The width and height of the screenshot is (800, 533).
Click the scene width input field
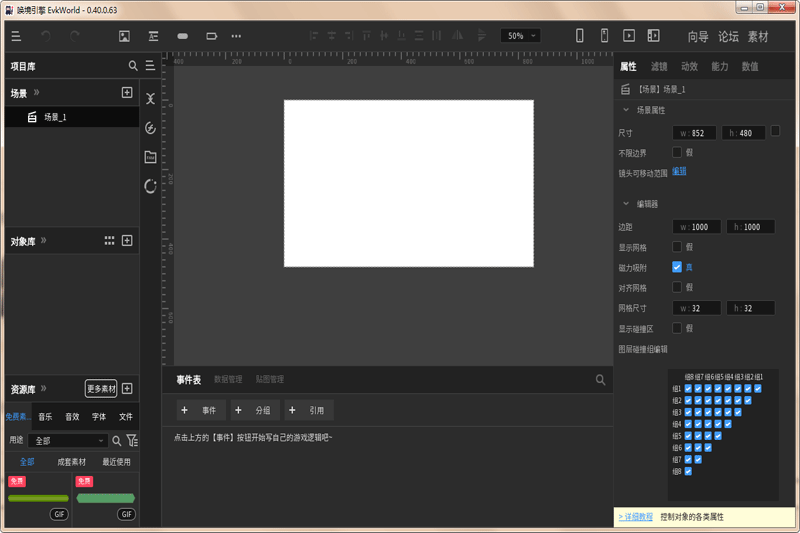pyautogui.click(x=694, y=133)
